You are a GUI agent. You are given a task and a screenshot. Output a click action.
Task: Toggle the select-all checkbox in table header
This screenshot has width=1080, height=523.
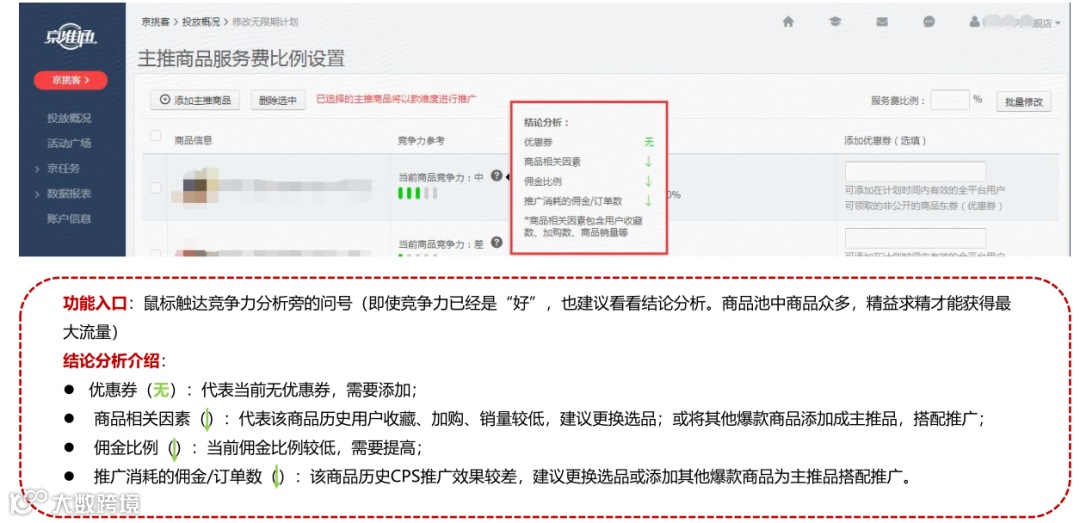point(156,136)
